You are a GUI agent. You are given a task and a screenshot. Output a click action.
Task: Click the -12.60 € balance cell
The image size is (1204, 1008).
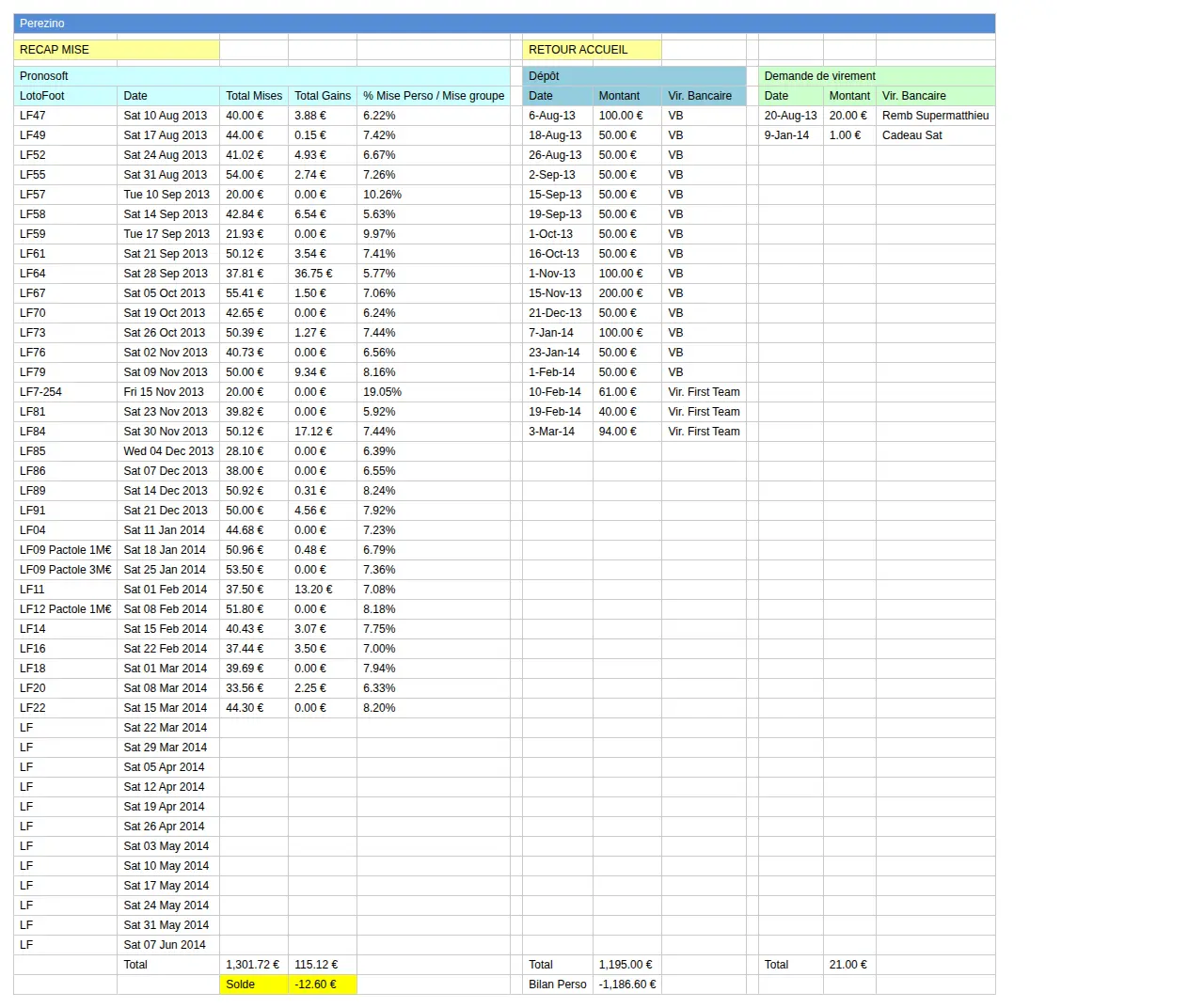click(323, 984)
